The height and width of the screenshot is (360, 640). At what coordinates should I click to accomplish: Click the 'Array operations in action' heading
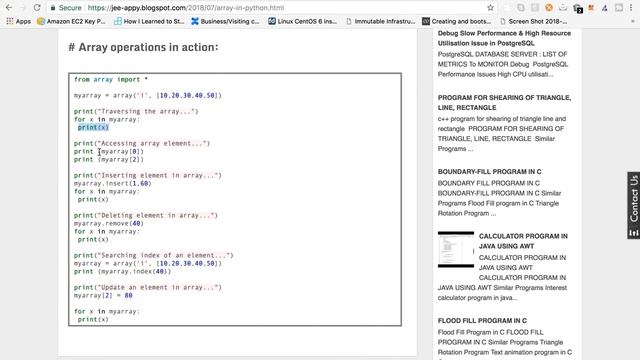pos(143,47)
